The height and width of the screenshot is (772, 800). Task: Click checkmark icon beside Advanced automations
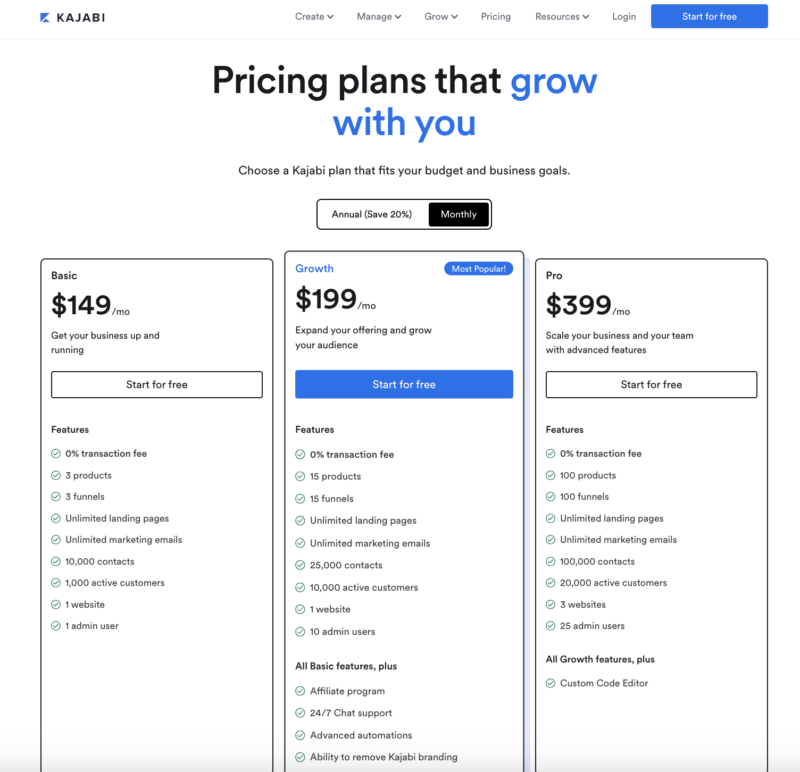(300, 735)
